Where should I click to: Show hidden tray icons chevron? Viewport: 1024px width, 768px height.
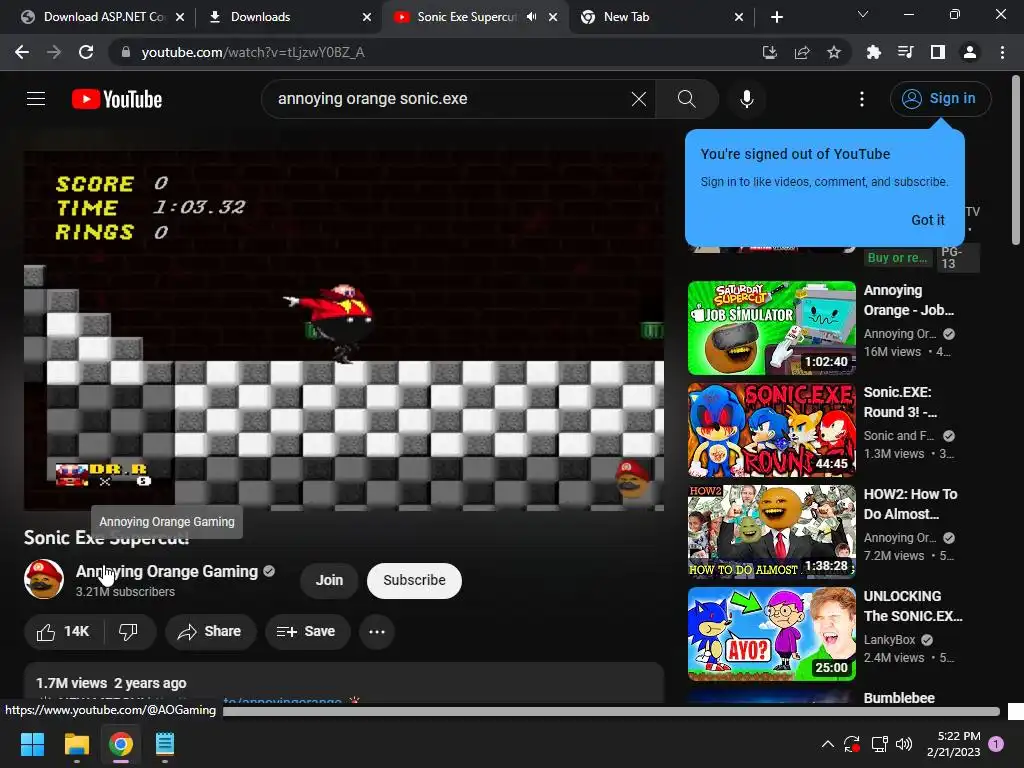[x=827, y=744]
